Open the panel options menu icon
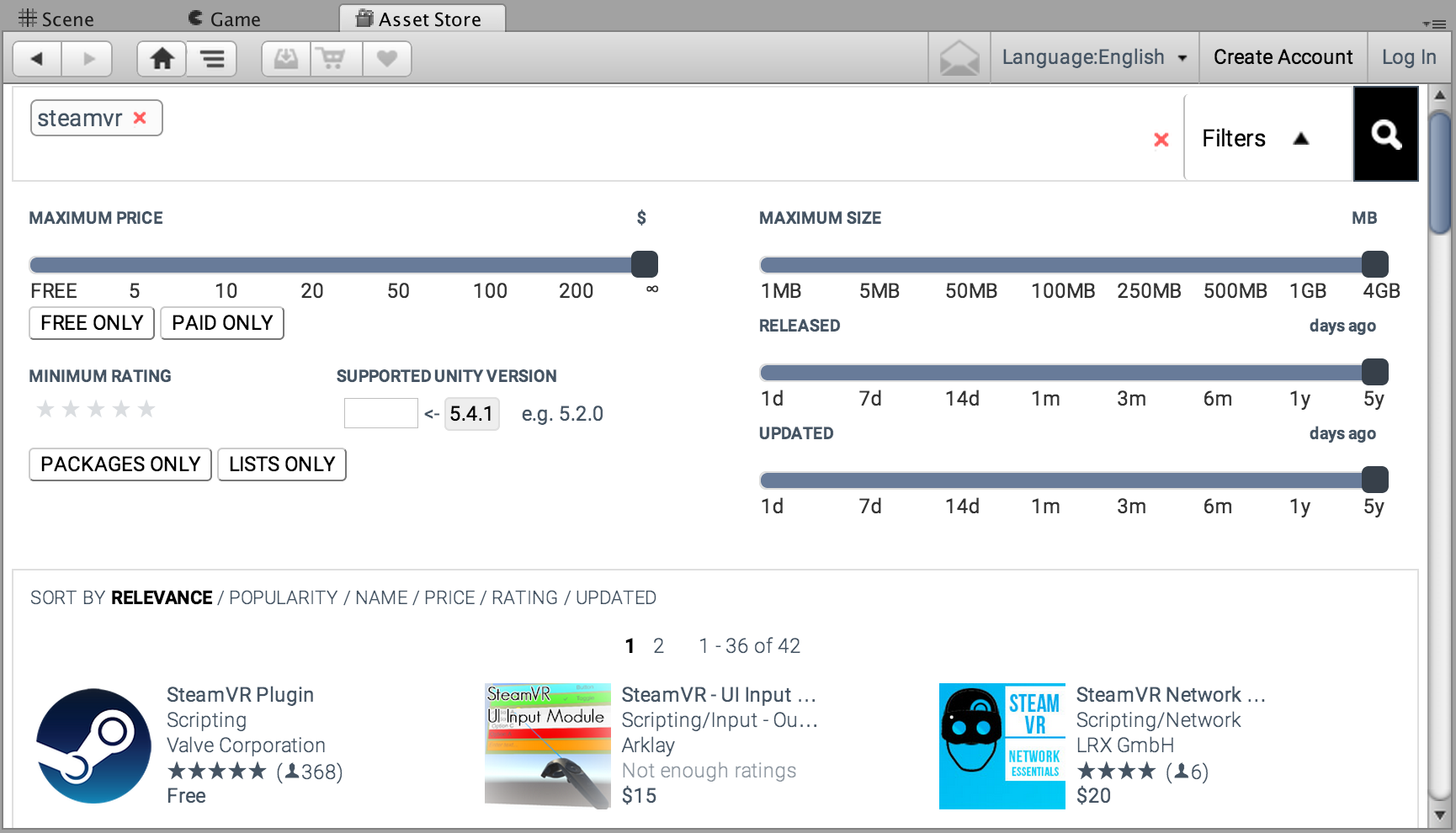This screenshot has height=833, width=1456. 1433,24
